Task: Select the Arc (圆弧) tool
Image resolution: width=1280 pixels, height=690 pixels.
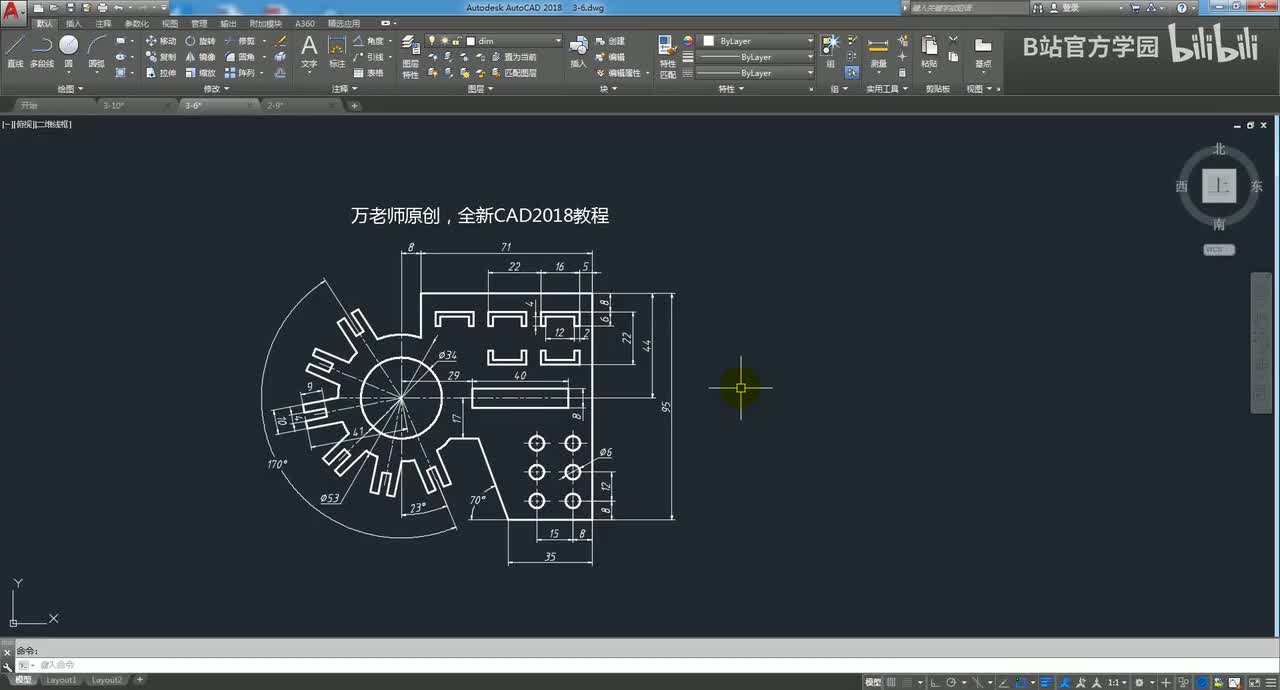Action: [96, 51]
